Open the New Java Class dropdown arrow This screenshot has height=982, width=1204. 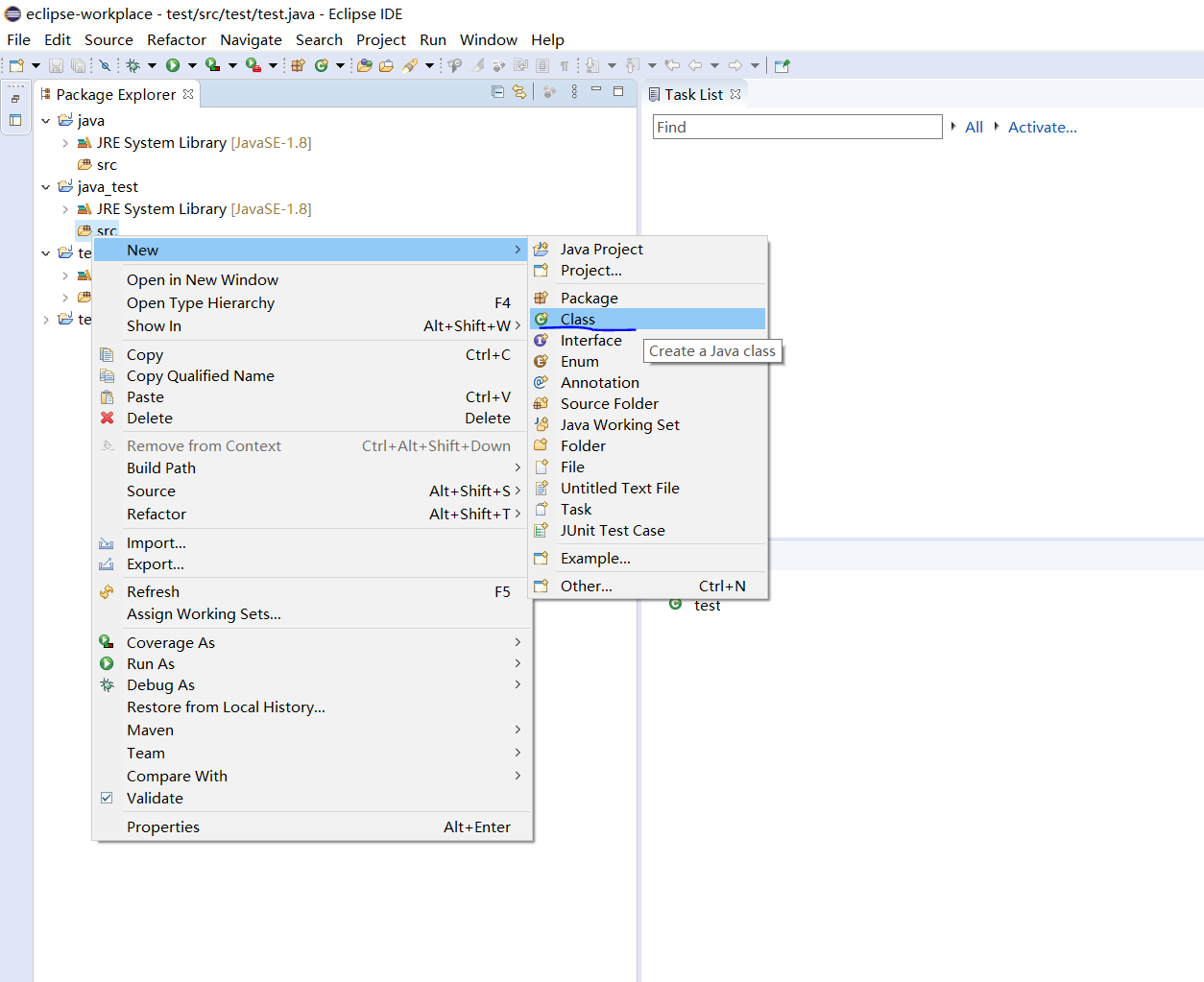[x=340, y=65]
